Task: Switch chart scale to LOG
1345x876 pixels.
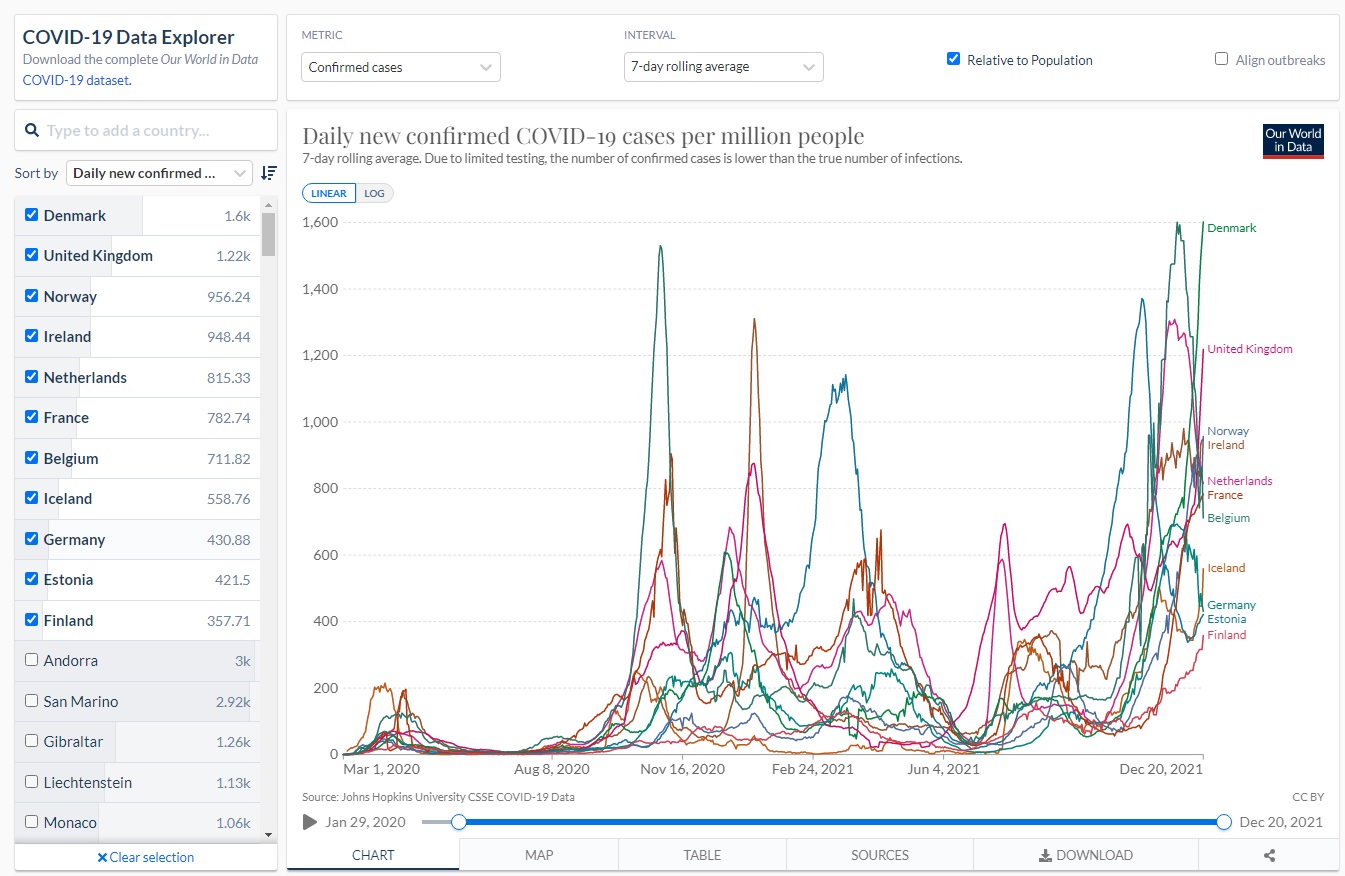Action: pyautogui.click(x=373, y=193)
